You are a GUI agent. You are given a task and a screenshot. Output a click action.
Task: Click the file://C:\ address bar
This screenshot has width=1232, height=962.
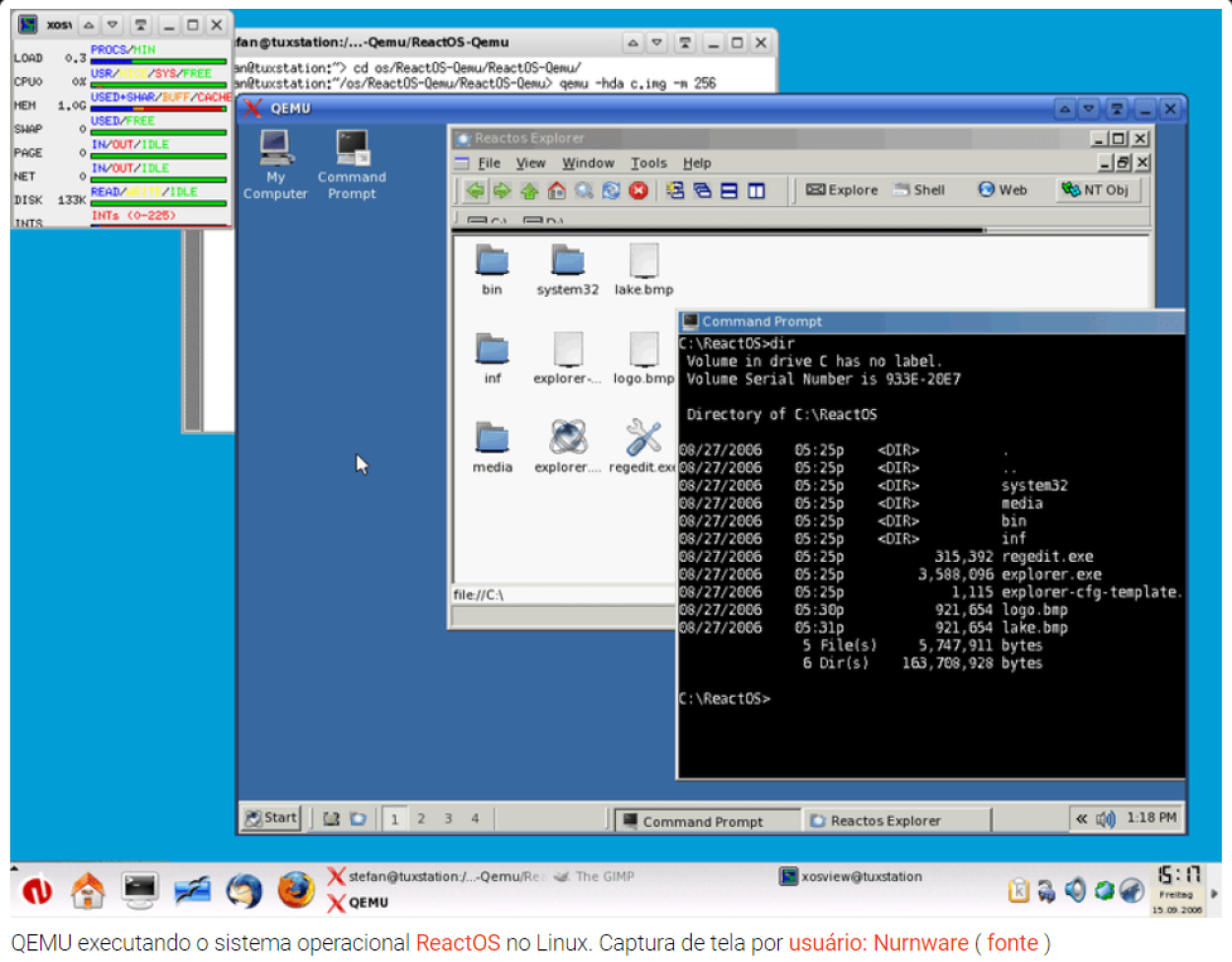(x=563, y=594)
